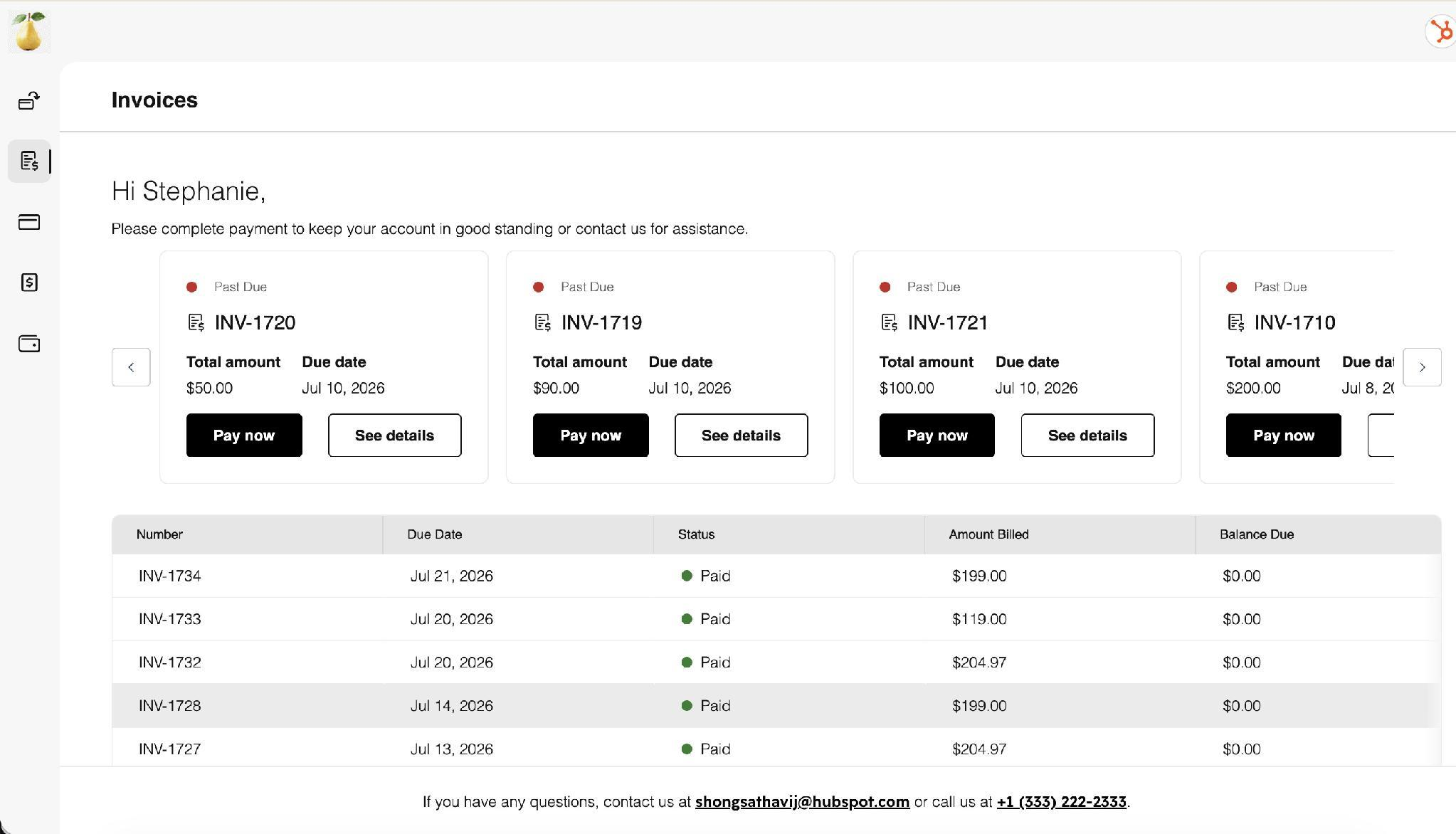Click the +1 (333) 222-2333 phone link
1456x834 pixels.
point(1061,802)
